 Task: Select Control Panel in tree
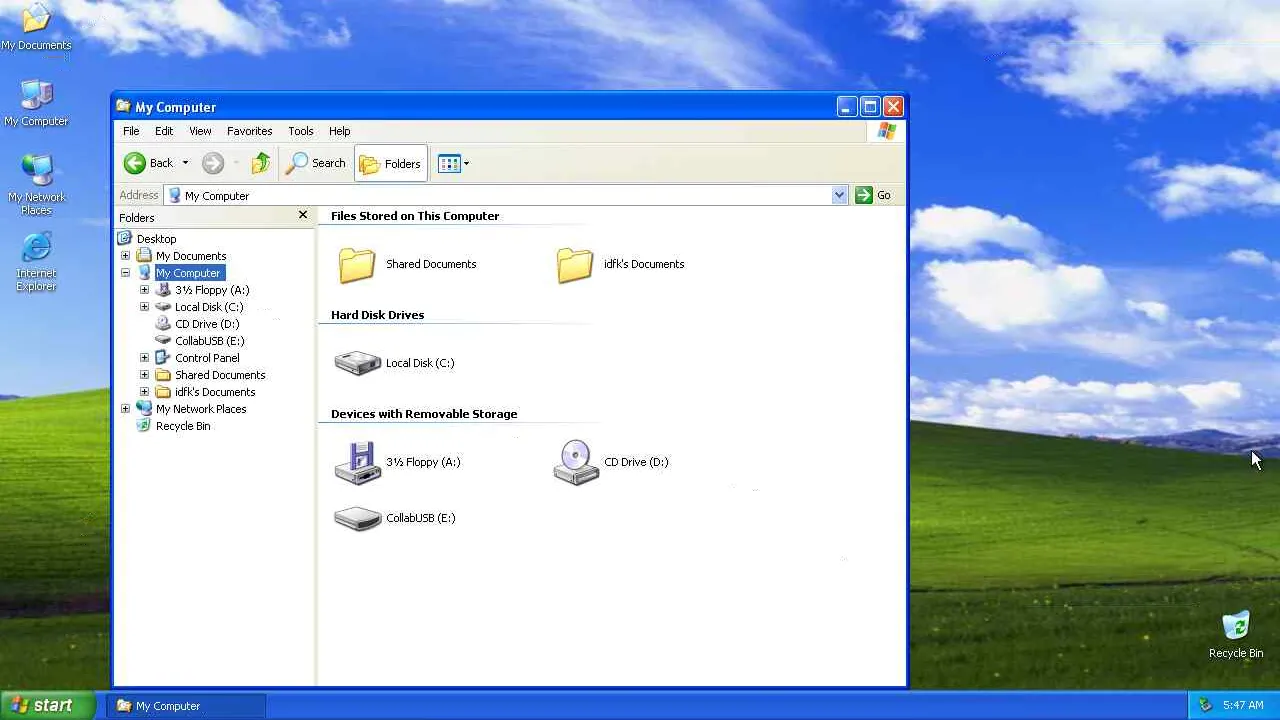coord(207,358)
